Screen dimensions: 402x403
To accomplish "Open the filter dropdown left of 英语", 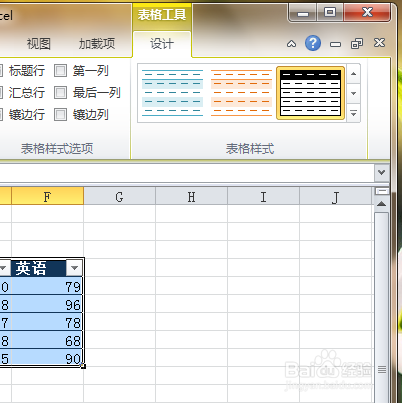I will (3, 268).
